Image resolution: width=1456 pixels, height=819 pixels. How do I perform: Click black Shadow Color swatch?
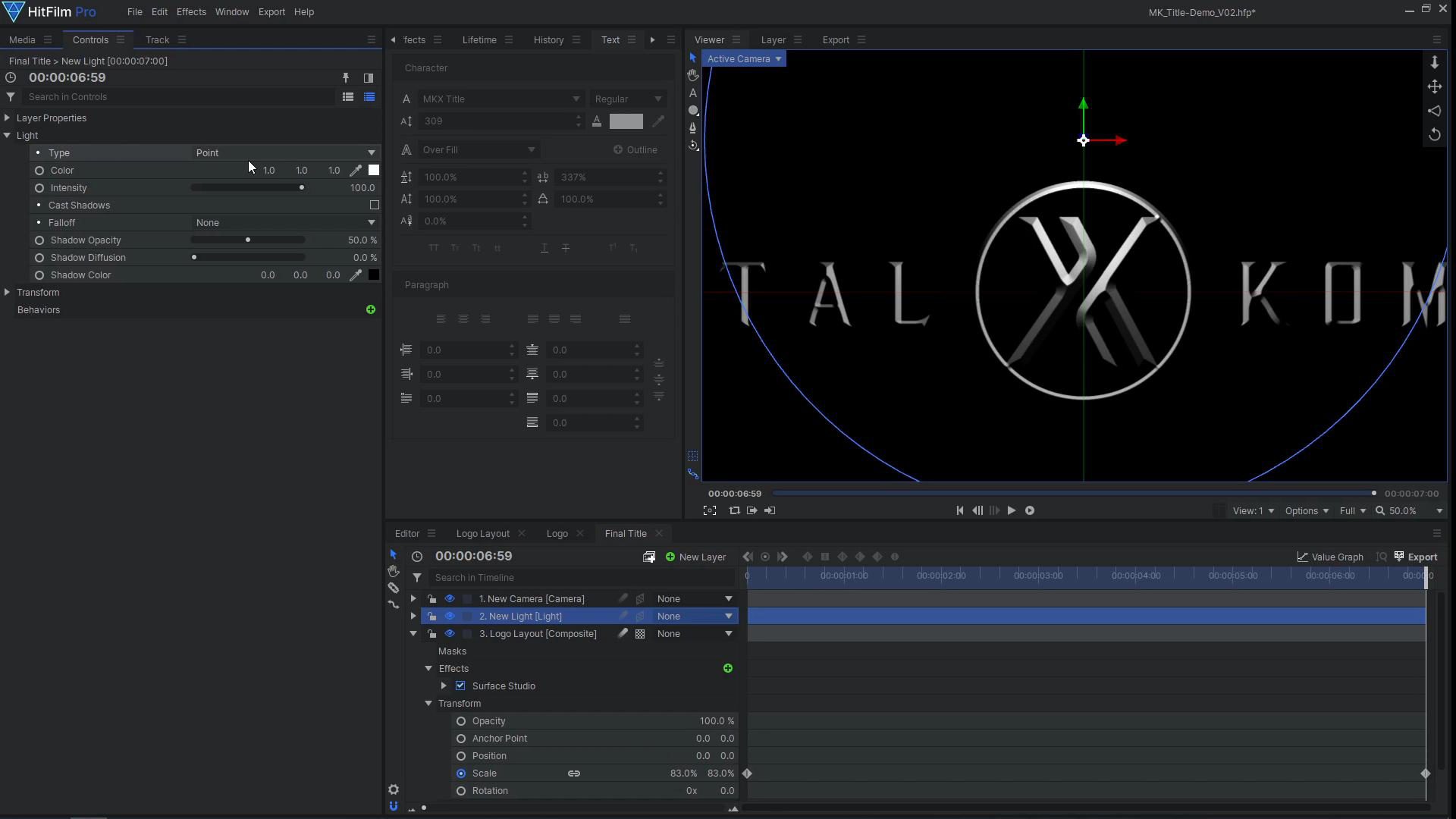point(374,275)
